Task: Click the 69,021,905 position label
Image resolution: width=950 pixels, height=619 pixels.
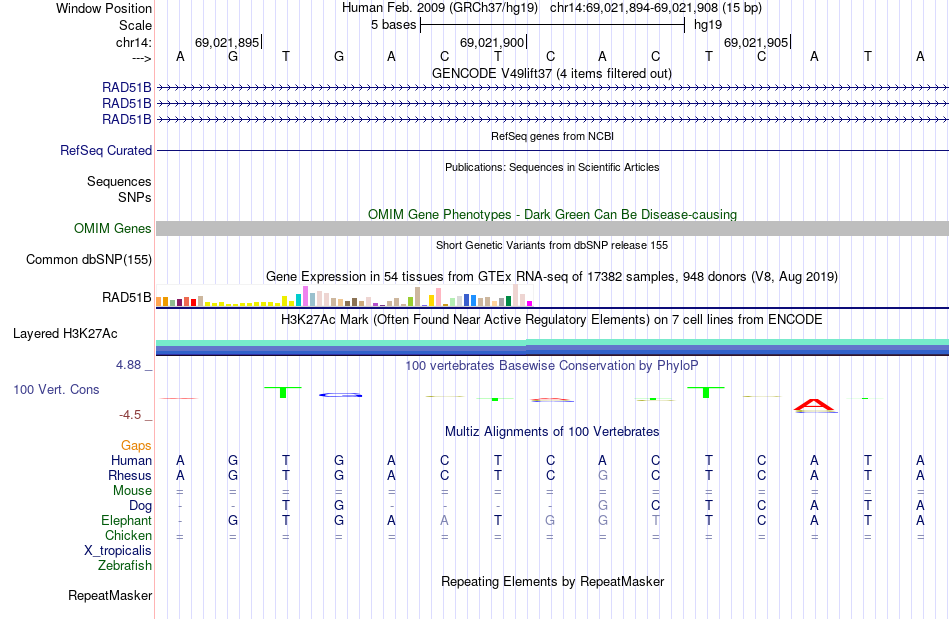Action: pyautogui.click(x=756, y=42)
